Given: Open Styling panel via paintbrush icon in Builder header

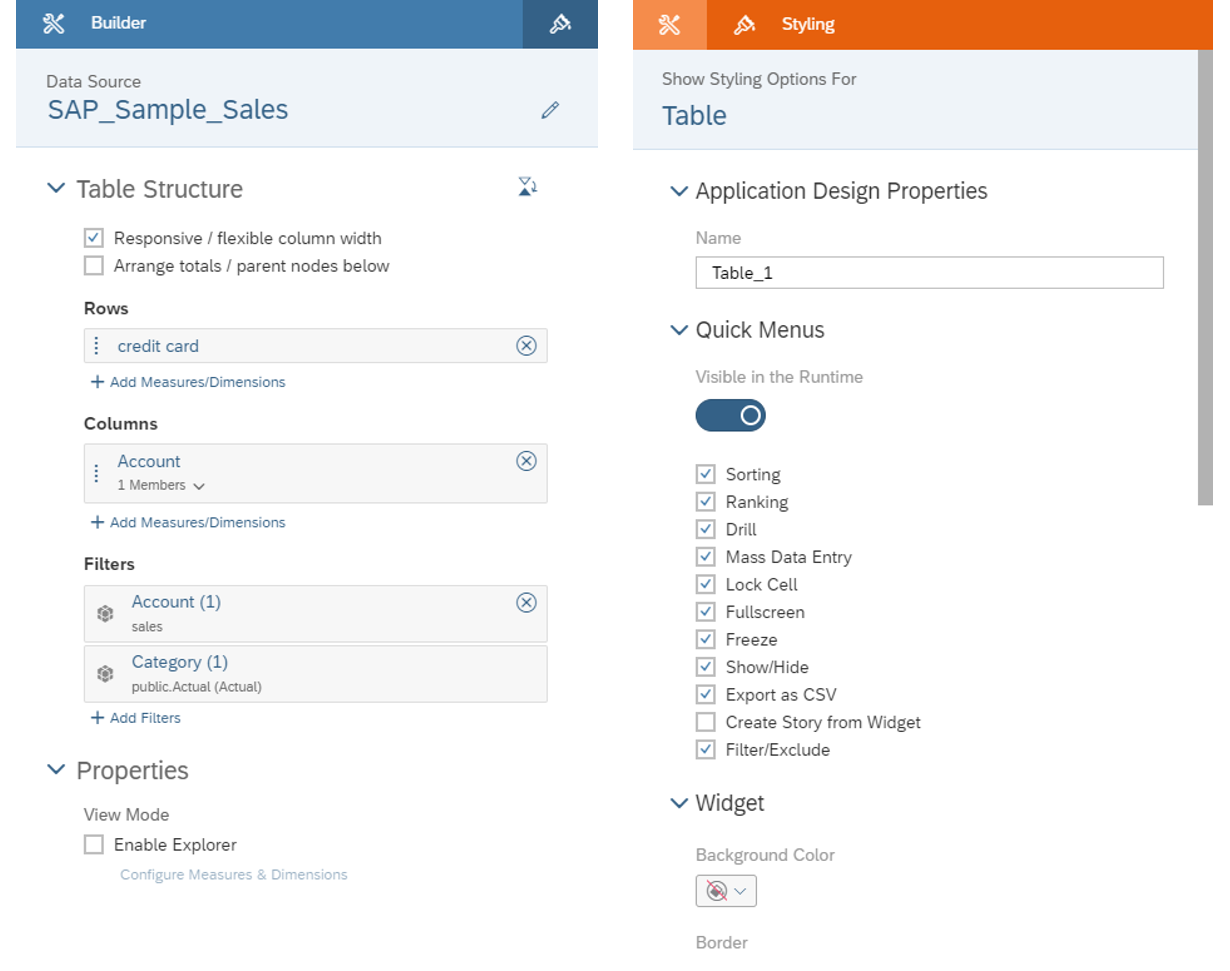Looking at the screenshot, I should pyautogui.click(x=560, y=25).
